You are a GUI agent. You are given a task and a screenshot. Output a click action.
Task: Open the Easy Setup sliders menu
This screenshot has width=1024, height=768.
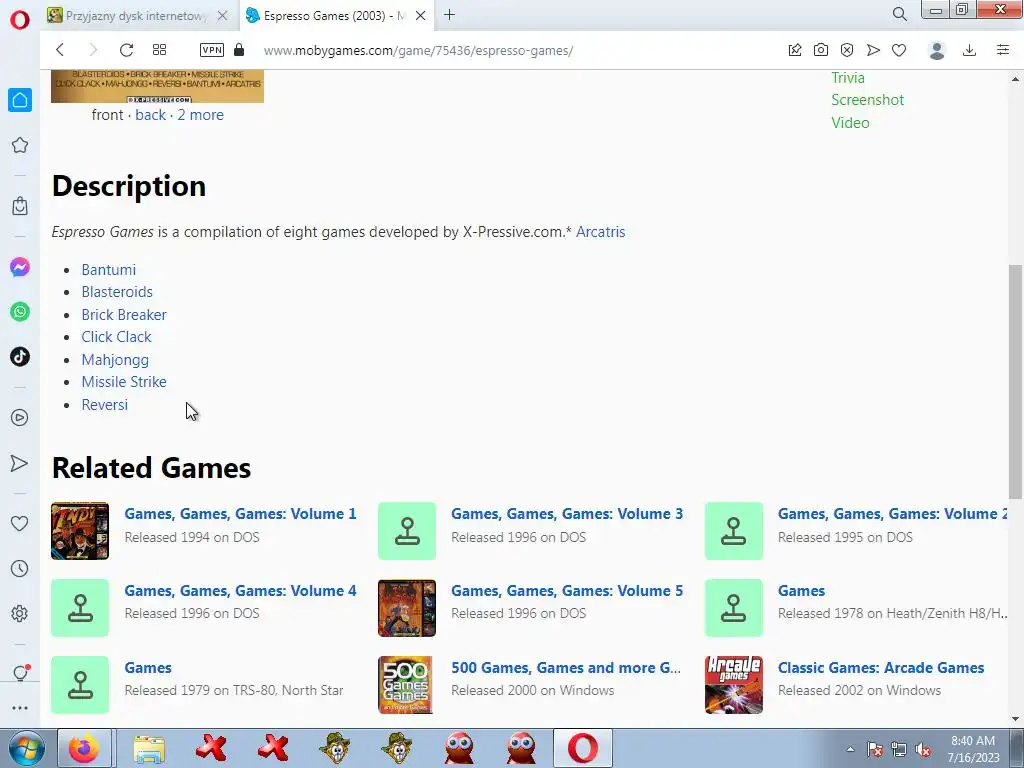click(x=1003, y=50)
